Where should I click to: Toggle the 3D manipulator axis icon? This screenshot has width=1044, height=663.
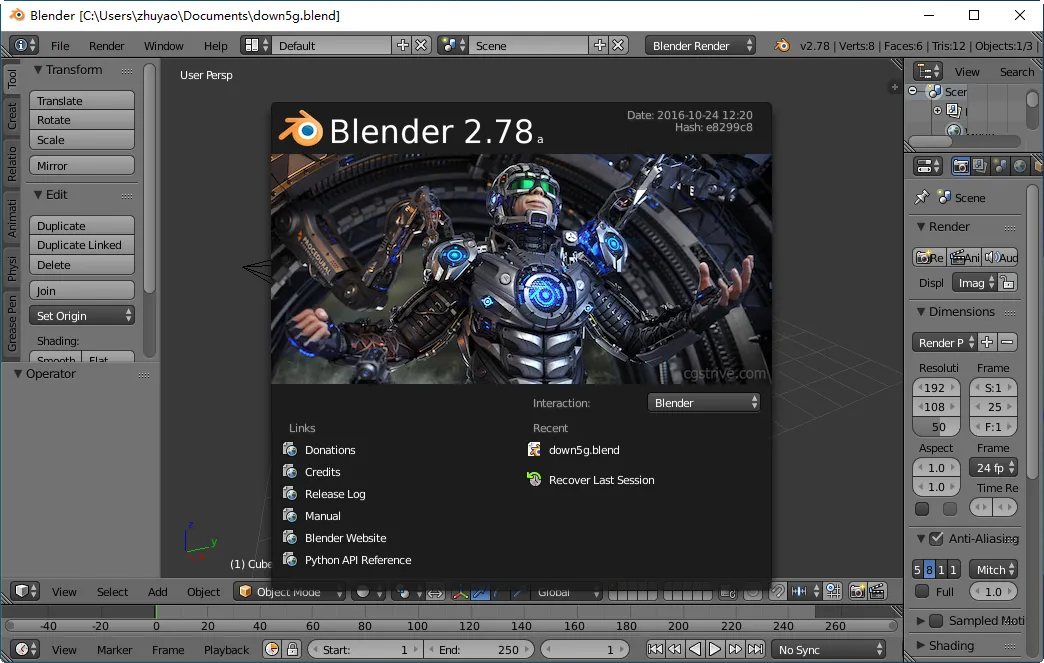[460, 591]
